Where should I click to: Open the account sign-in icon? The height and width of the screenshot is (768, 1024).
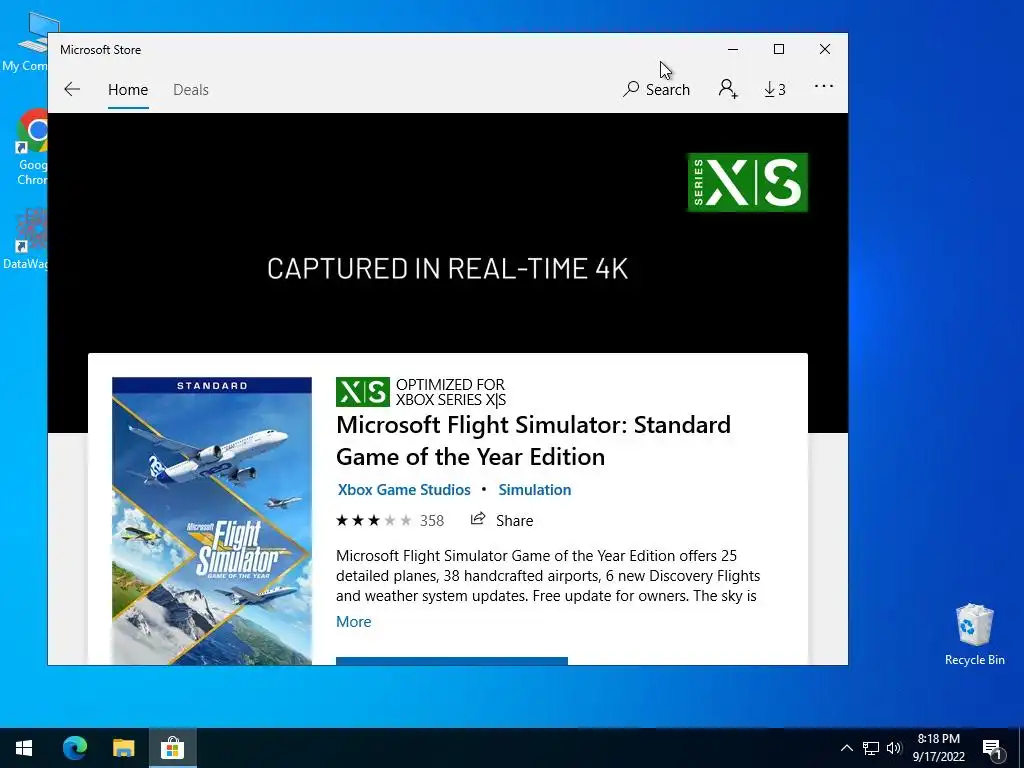[x=728, y=89]
